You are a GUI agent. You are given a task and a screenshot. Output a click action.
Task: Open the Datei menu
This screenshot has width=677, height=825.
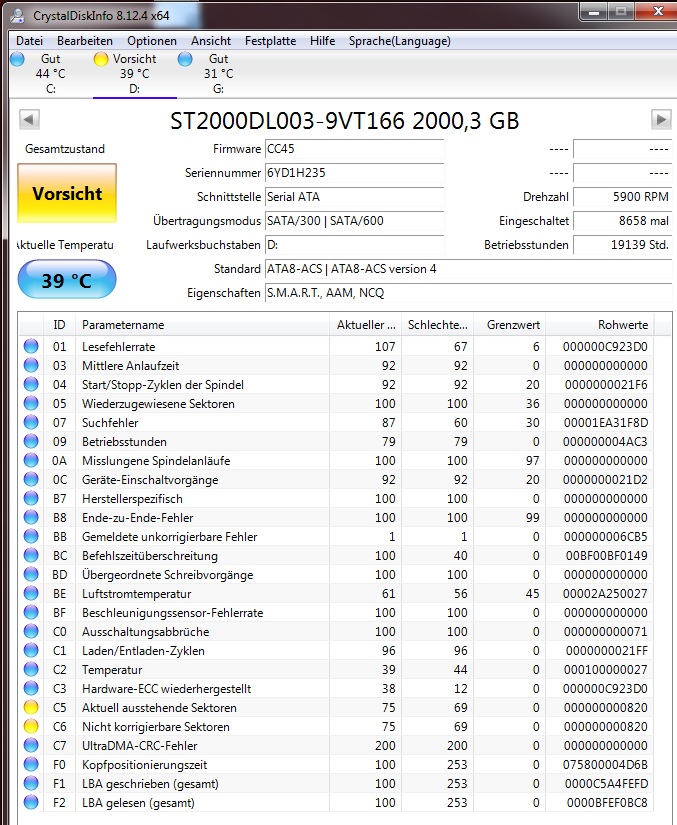(29, 41)
